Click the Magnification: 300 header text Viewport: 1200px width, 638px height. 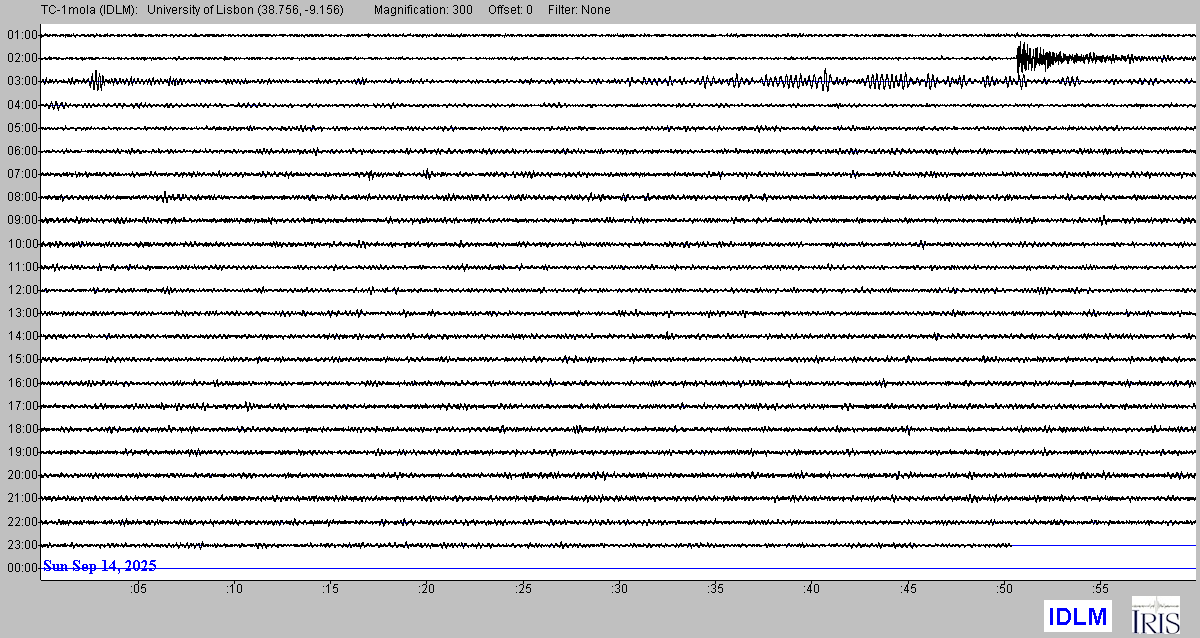pos(423,10)
